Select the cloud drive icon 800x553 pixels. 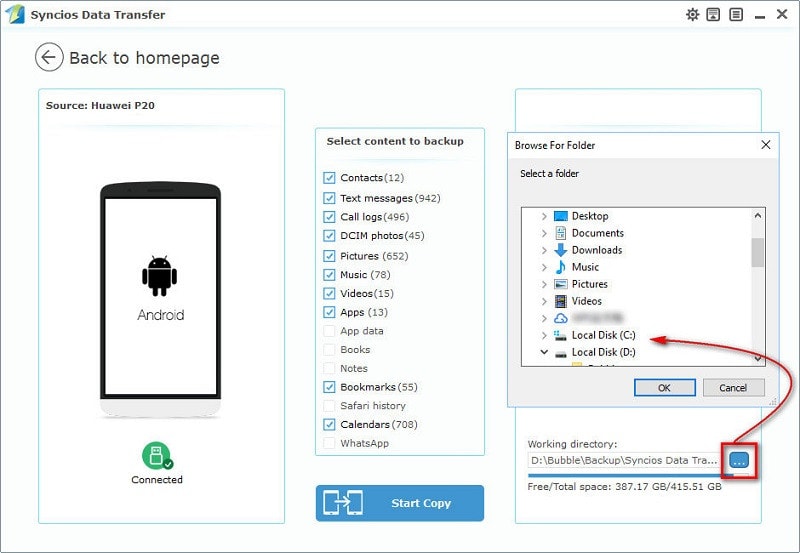pyautogui.click(x=561, y=318)
